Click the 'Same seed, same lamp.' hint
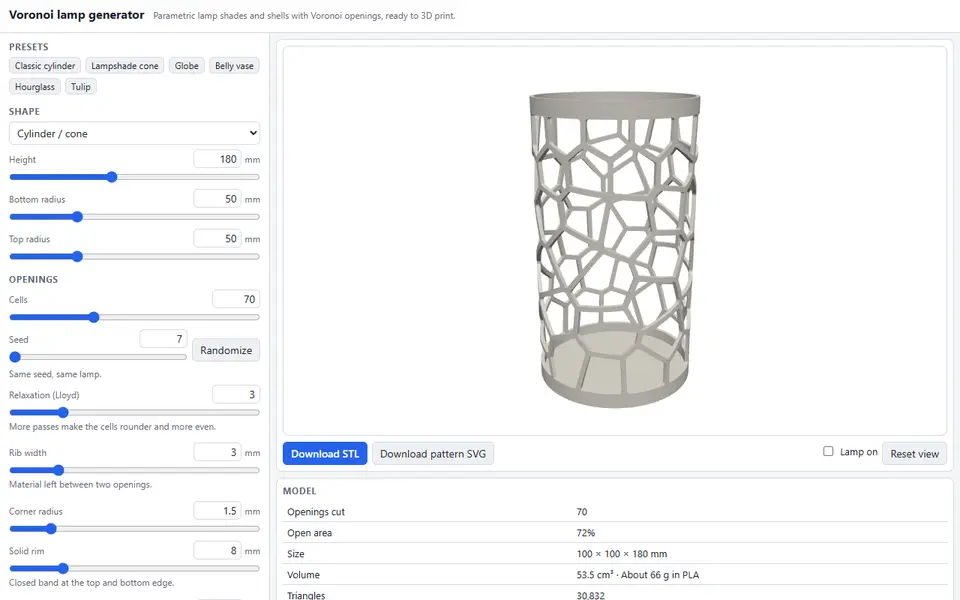Image resolution: width=960 pixels, height=600 pixels. pos(55,374)
